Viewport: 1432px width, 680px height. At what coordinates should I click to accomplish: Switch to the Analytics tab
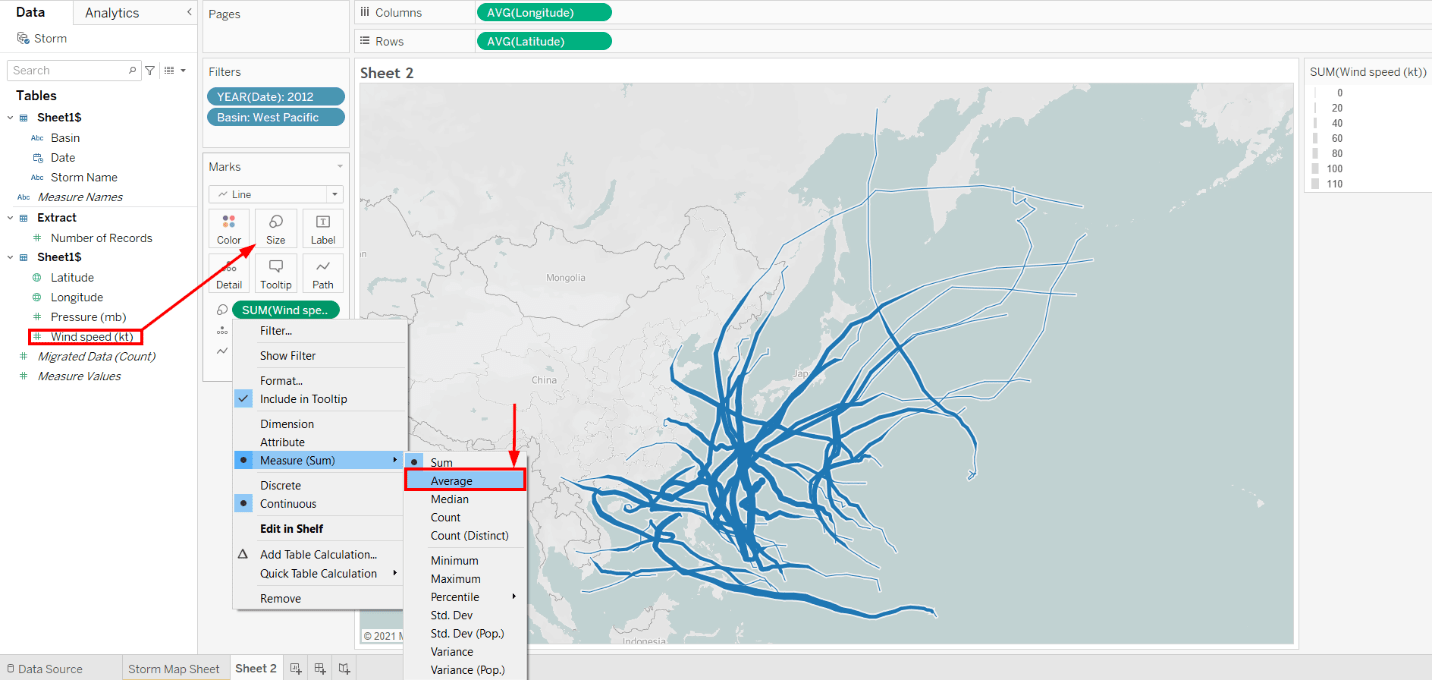(x=113, y=13)
